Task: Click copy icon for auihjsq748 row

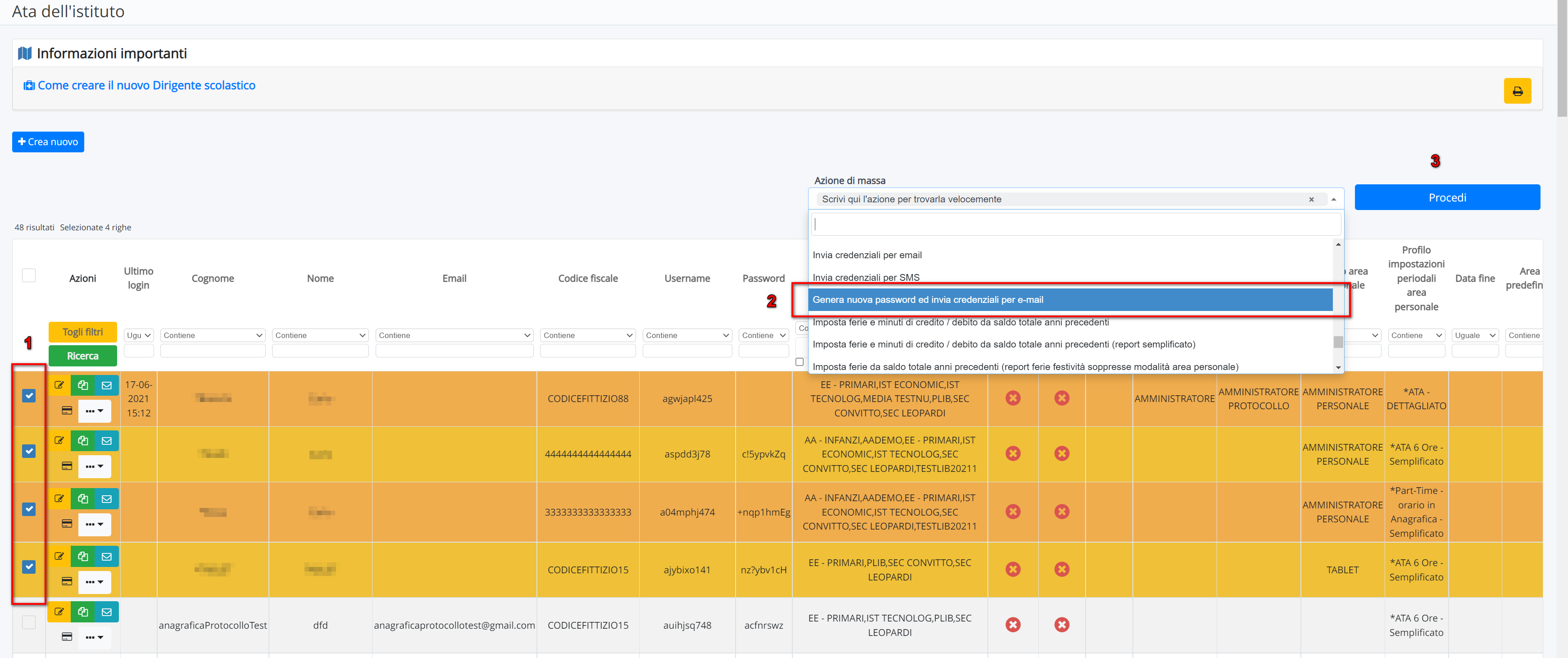Action: [x=83, y=612]
